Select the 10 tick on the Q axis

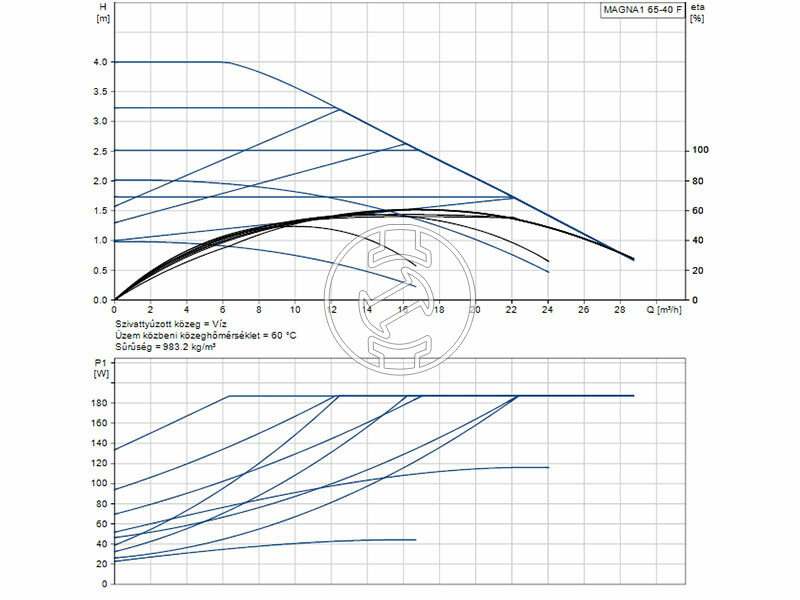tap(295, 310)
